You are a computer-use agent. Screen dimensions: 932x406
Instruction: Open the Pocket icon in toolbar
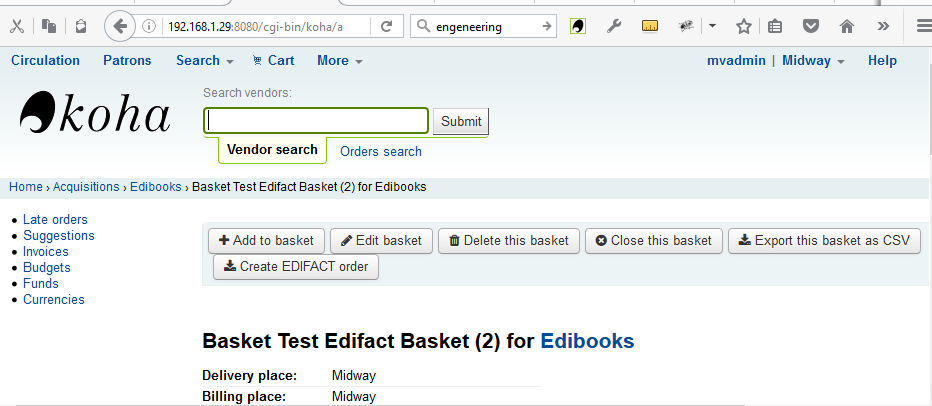(x=811, y=26)
